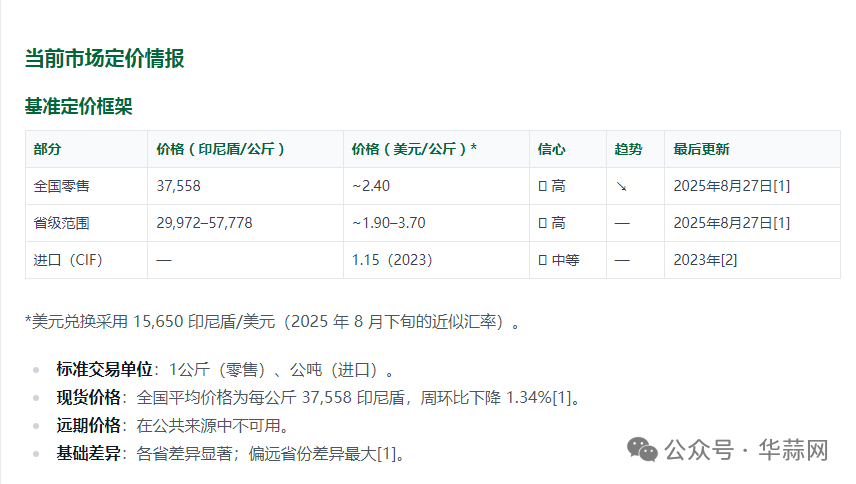This screenshot has width=856, height=484.
Task: Click the 基准定价框架 subheading
Action: tap(78, 106)
